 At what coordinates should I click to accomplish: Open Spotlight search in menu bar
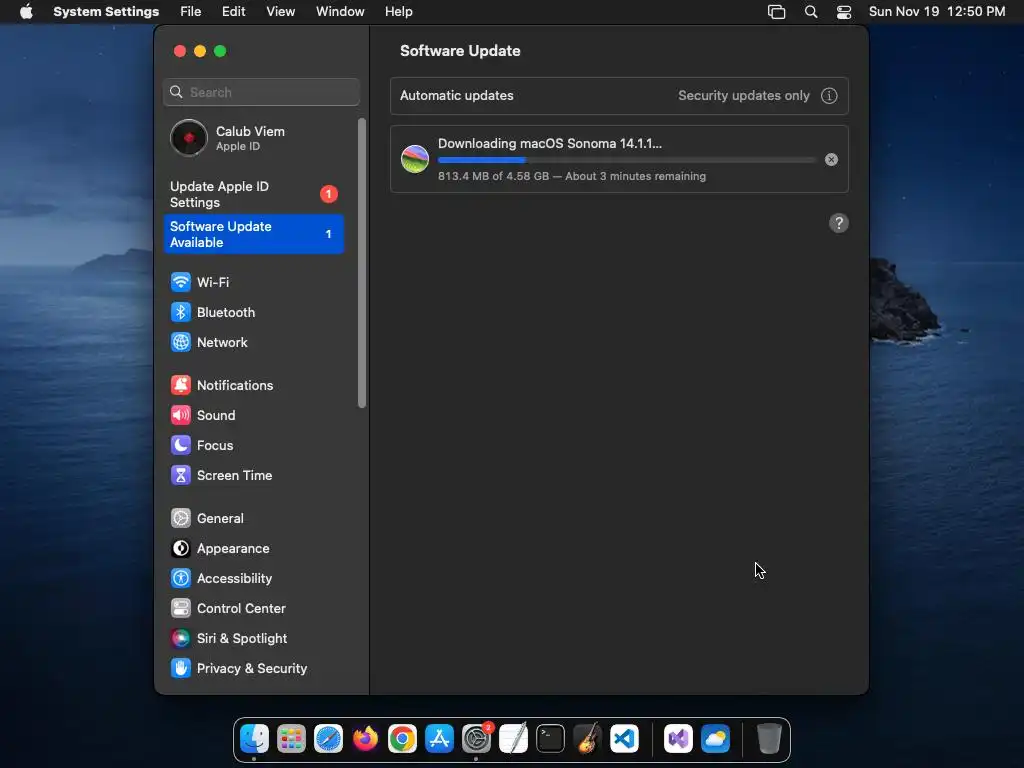[810, 12]
